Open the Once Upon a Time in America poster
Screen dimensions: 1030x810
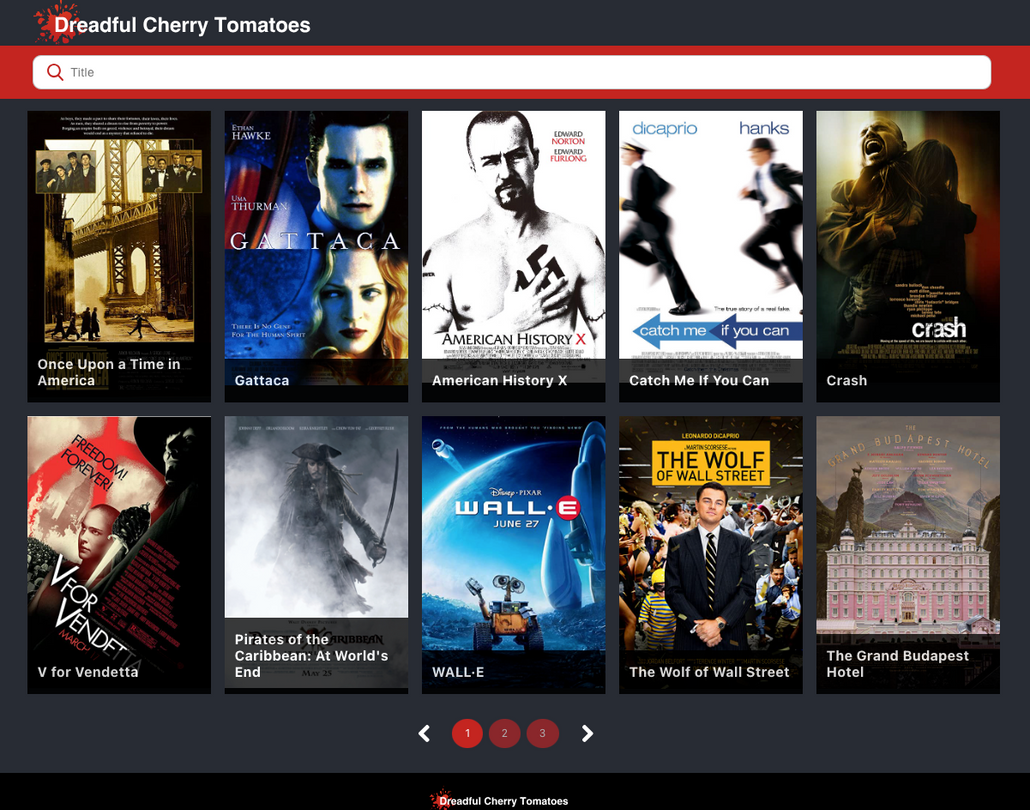point(119,256)
